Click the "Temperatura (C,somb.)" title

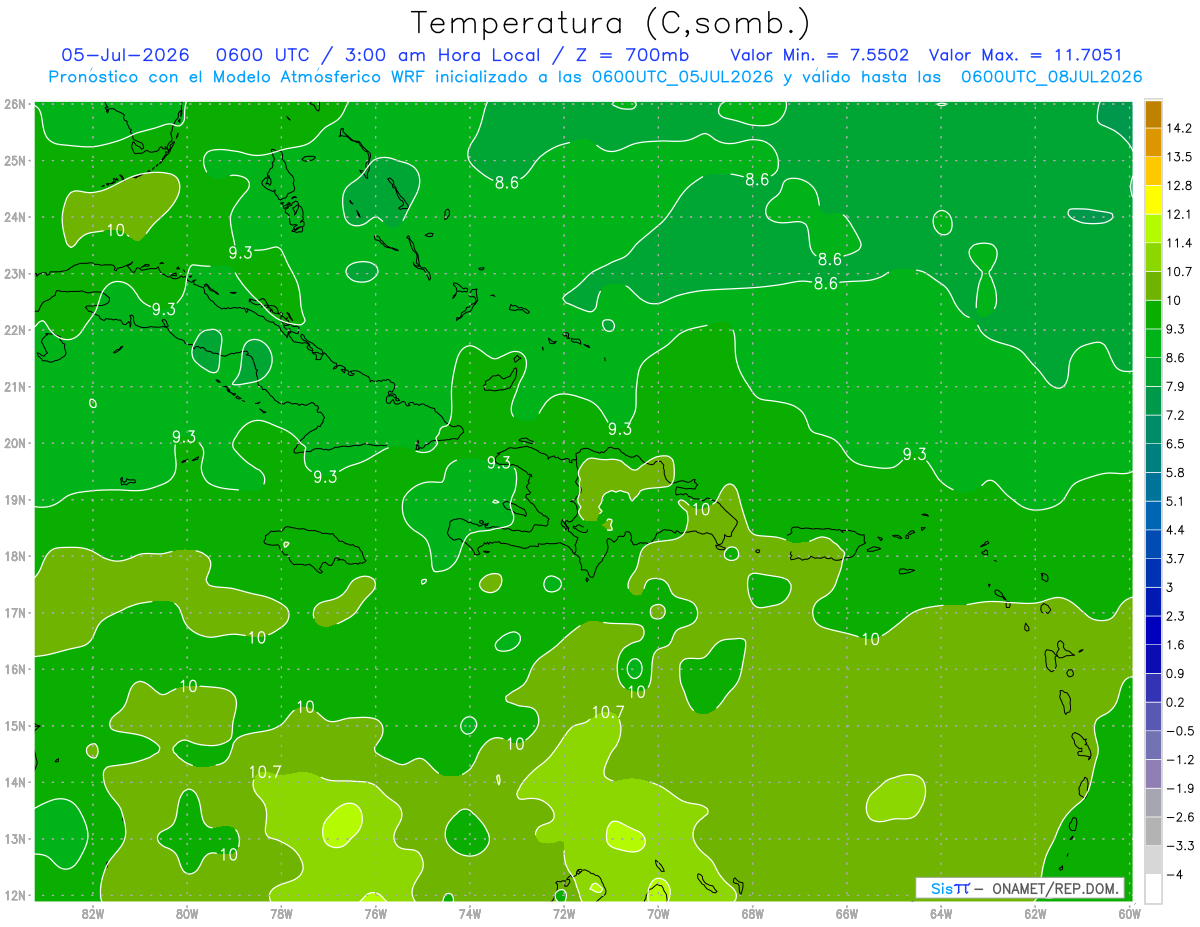point(611,24)
